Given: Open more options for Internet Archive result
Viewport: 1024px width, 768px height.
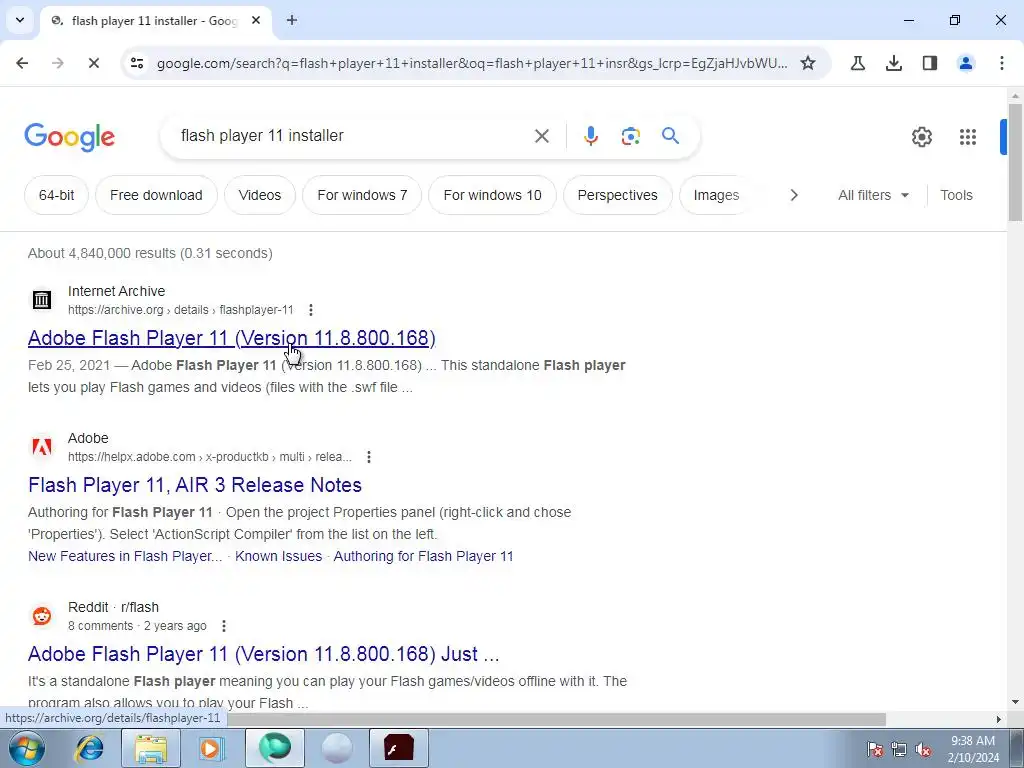Looking at the screenshot, I should 311,310.
